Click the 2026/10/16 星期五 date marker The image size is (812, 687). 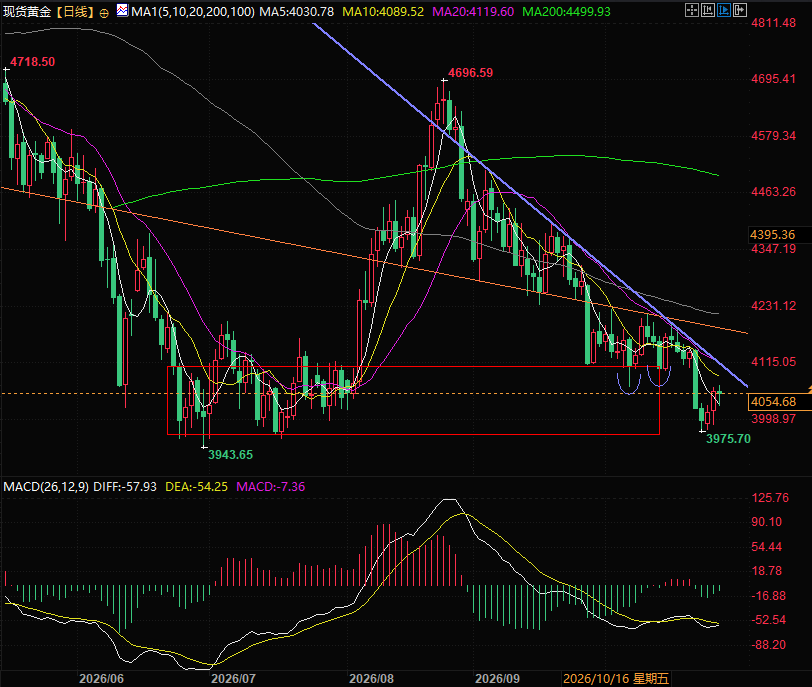tap(616, 678)
